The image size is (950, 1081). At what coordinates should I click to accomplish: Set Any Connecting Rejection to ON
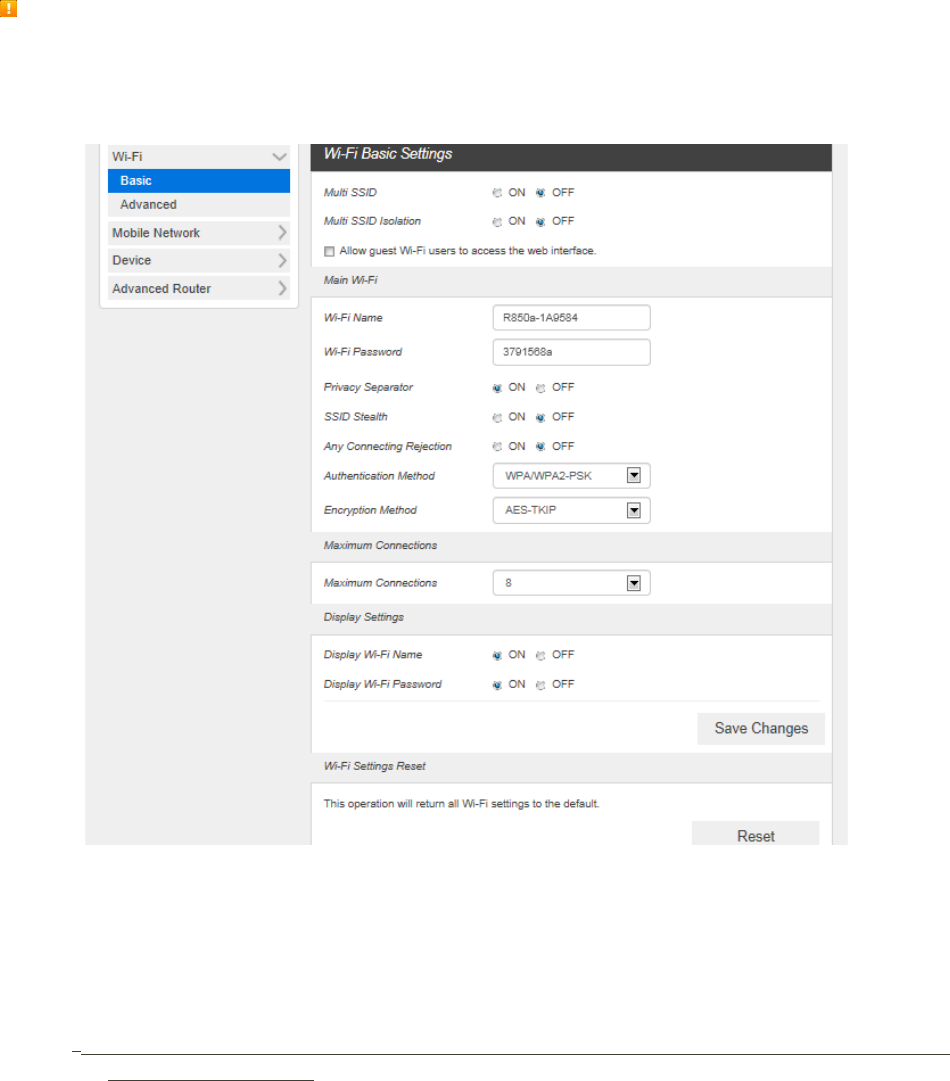click(497, 447)
